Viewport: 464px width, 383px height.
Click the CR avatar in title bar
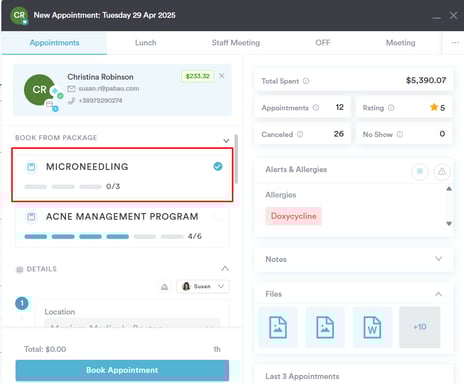pos(19,15)
